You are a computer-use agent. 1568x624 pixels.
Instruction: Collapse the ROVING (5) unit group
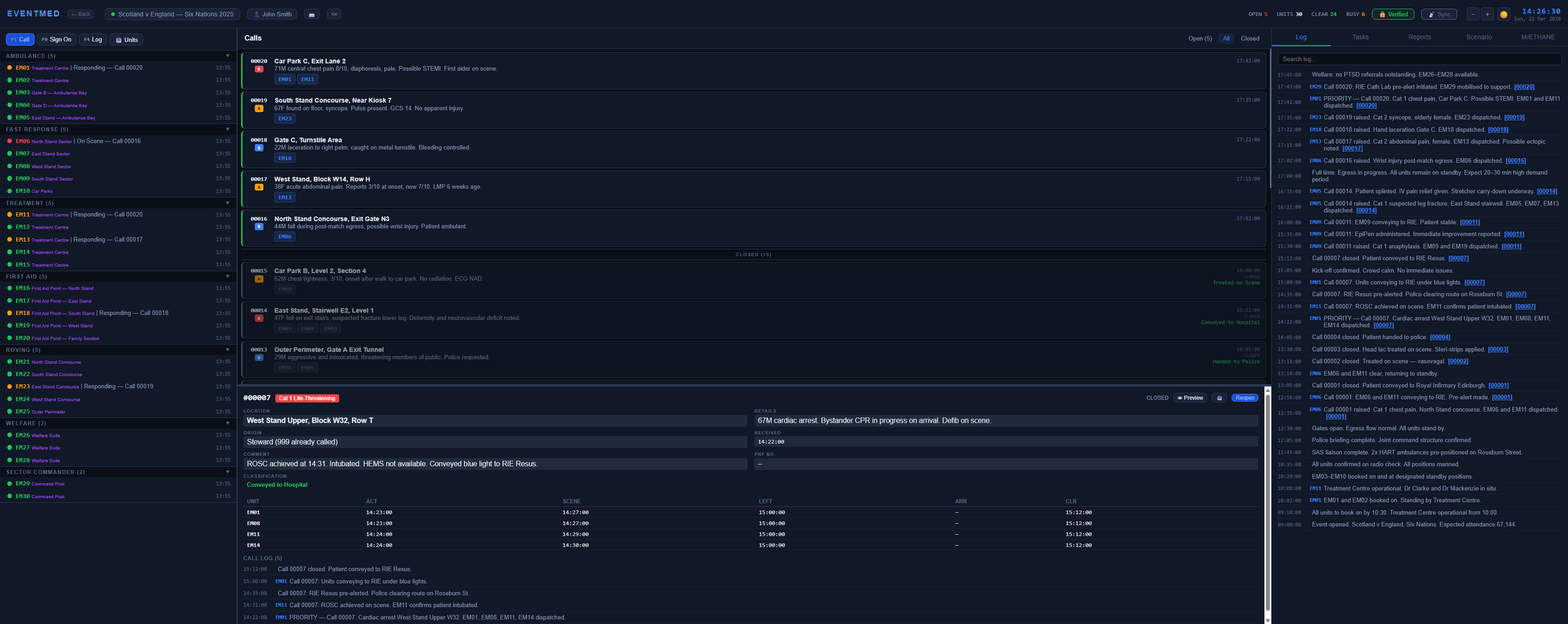(x=227, y=350)
